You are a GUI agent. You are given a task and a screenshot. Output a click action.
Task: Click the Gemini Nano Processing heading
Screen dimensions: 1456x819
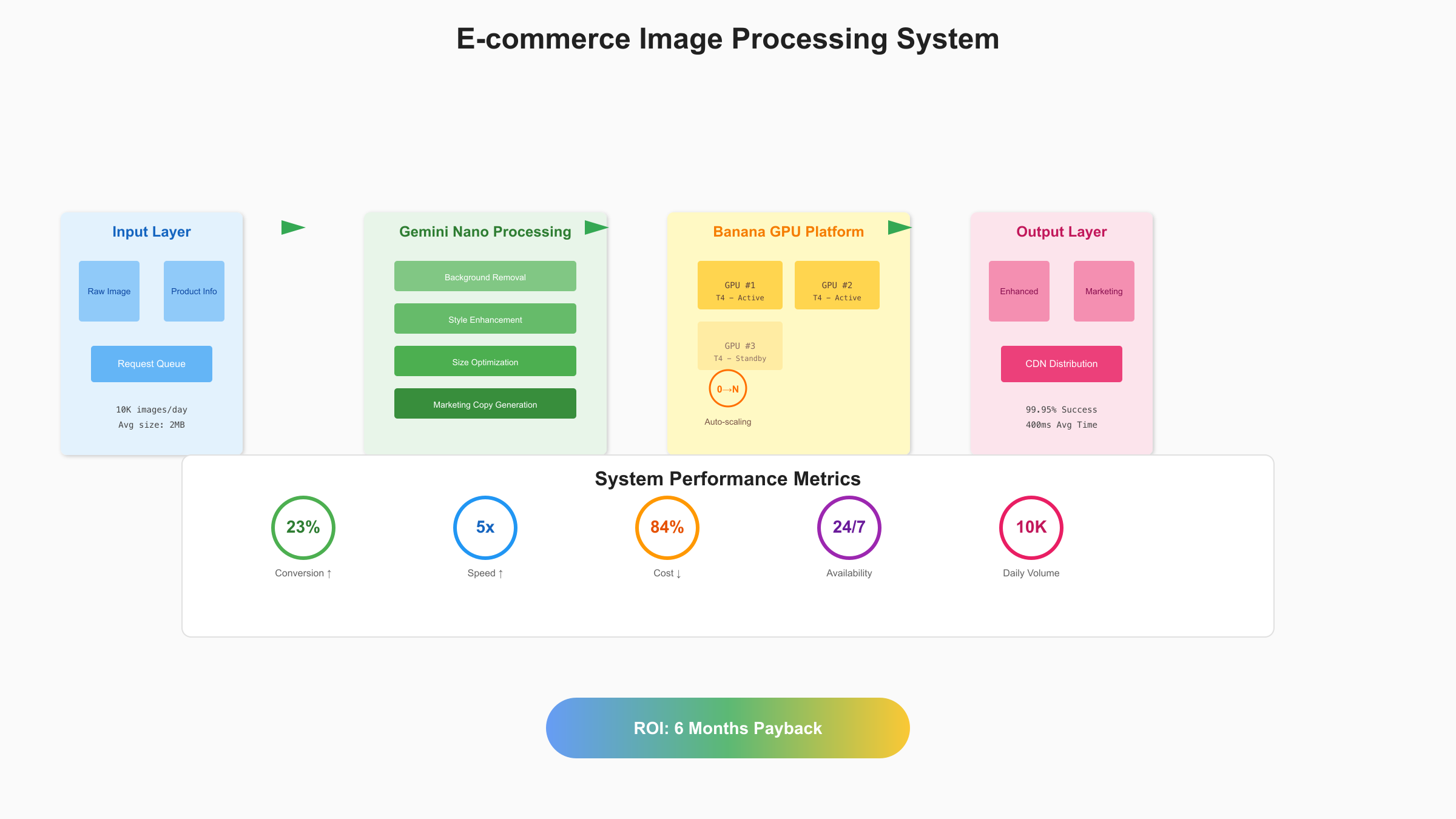pyautogui.click(x=485, y=232)
